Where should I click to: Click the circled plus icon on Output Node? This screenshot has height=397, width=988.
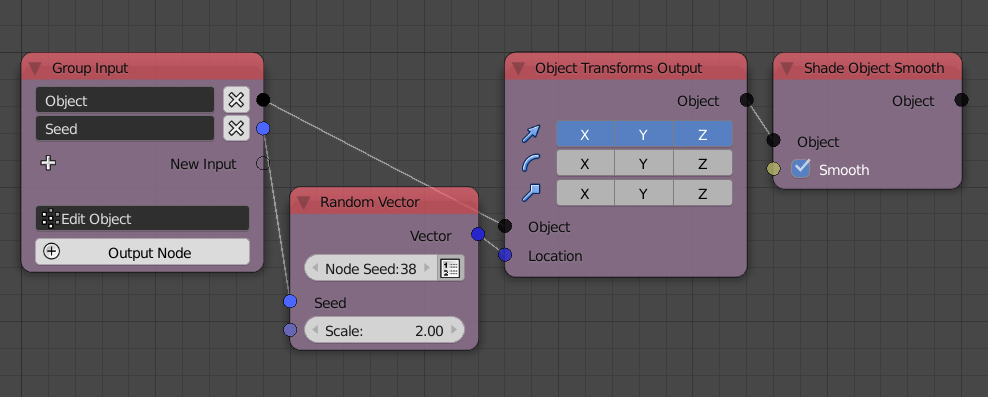click(52, 252)
